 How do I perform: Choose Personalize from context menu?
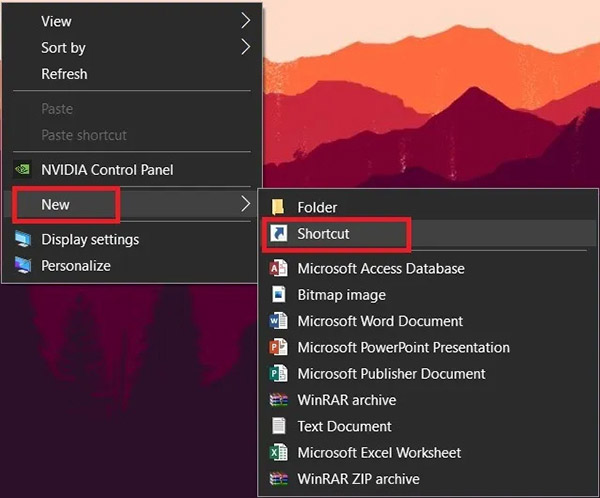pos(132,265)
